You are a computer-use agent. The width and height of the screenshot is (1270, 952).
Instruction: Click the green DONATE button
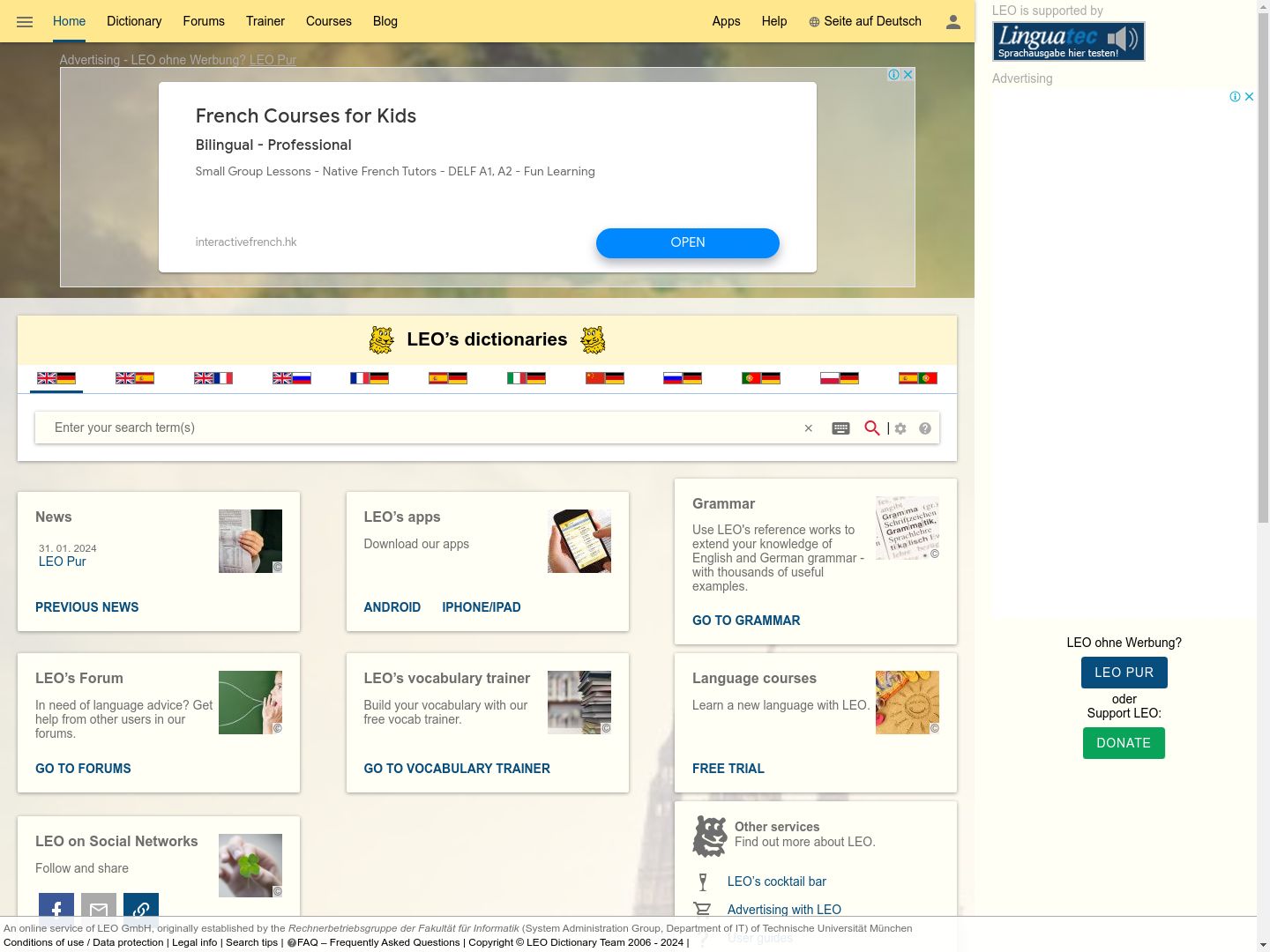point(1124,743)
